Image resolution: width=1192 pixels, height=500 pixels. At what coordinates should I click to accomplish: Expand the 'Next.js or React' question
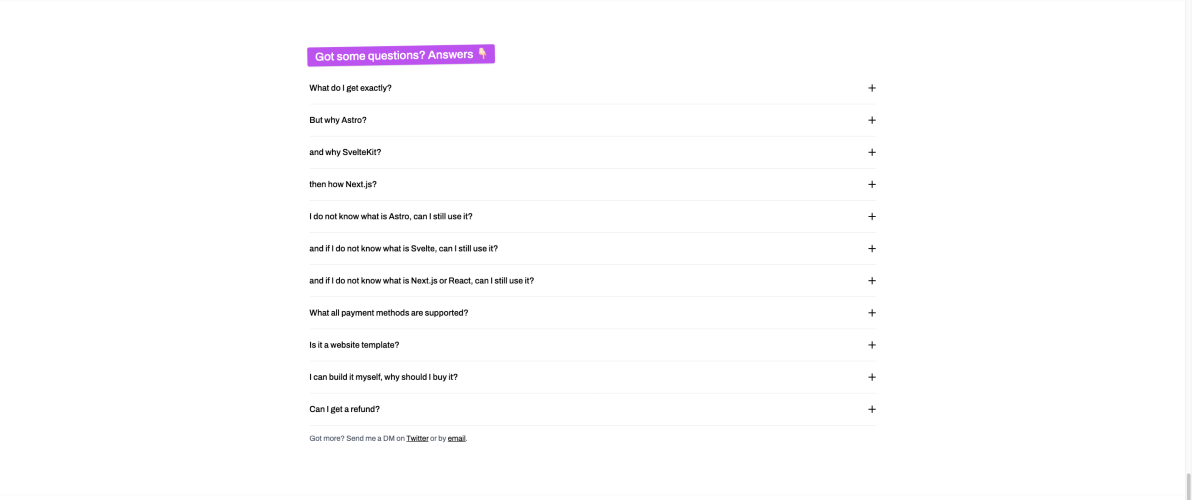tap(421, 281)
